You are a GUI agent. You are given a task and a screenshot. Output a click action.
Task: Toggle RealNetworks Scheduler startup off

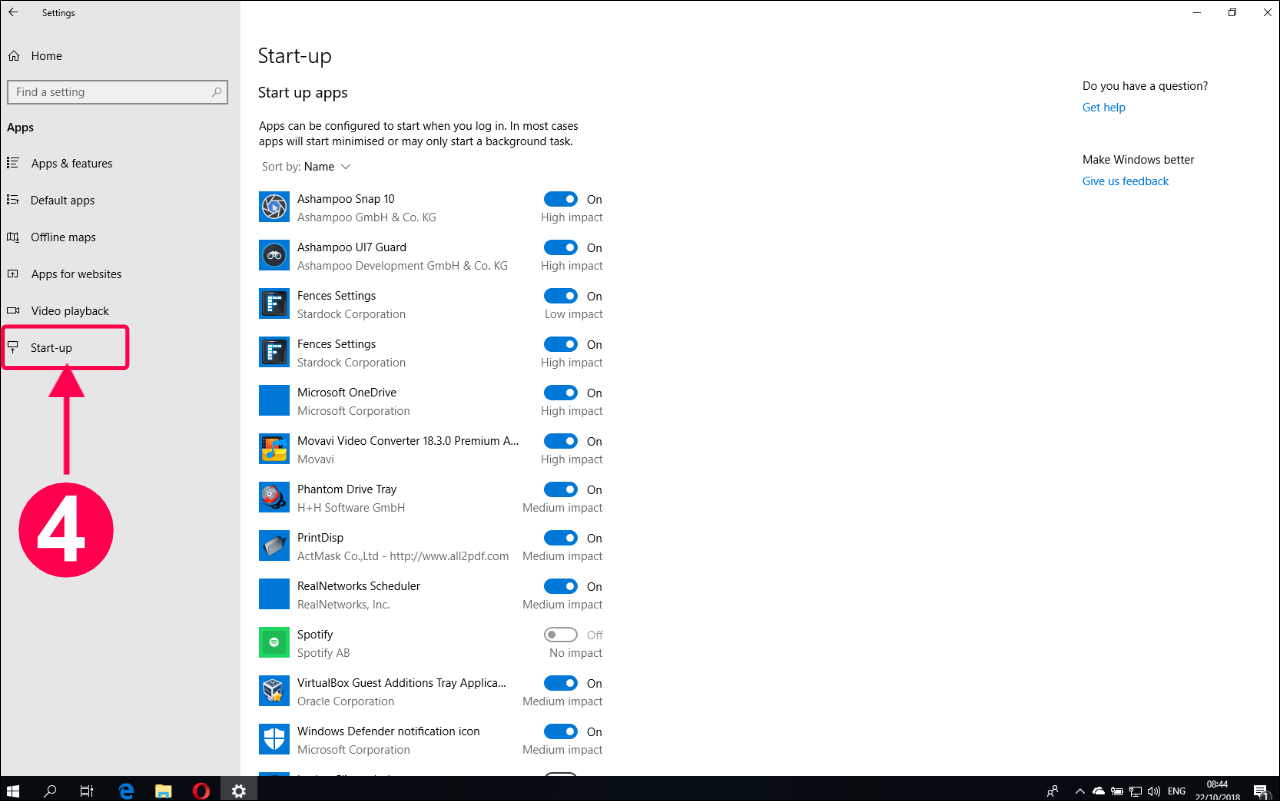561,586
